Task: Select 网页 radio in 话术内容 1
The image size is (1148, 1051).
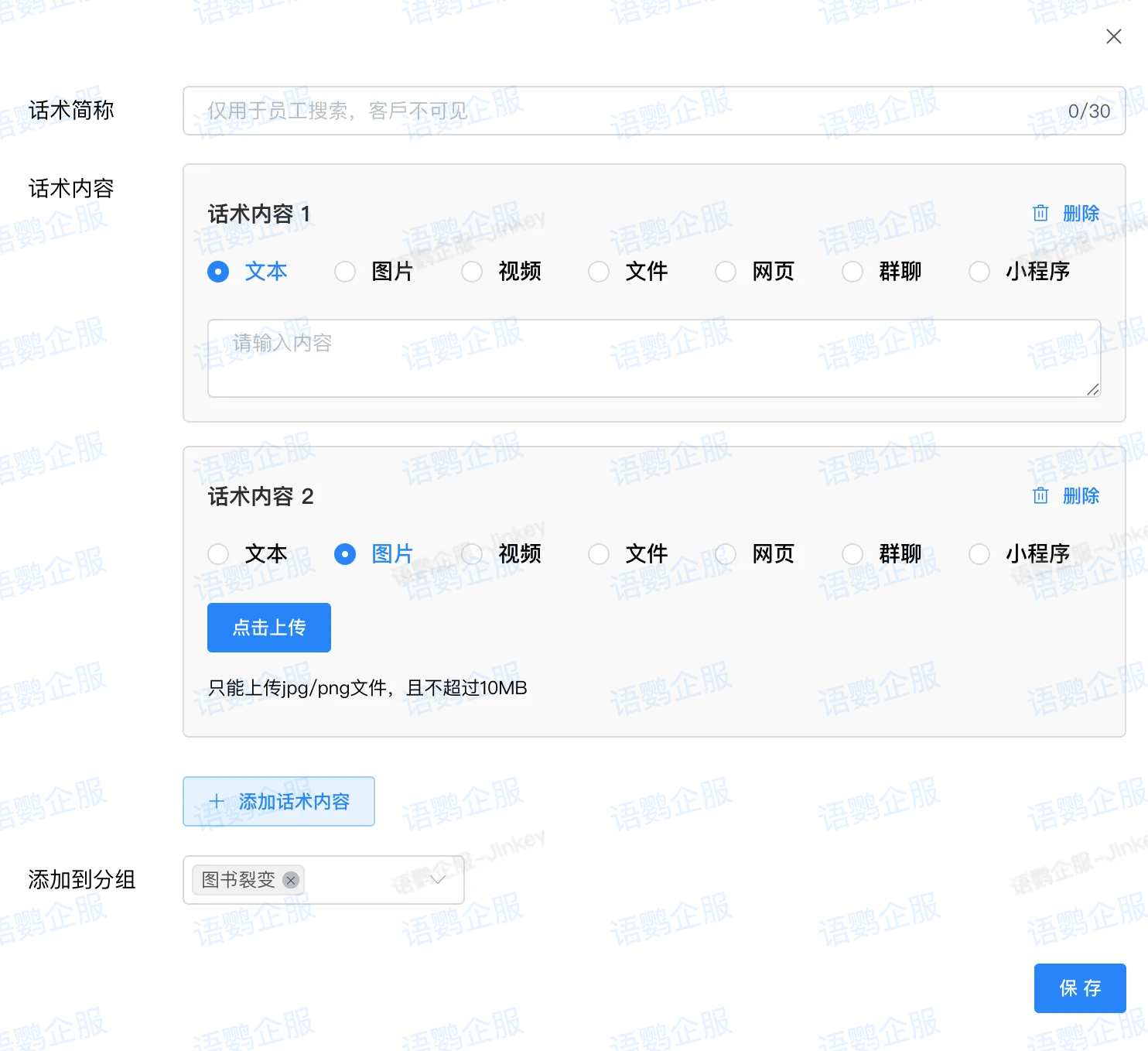Action: click(x=726, y=272)
